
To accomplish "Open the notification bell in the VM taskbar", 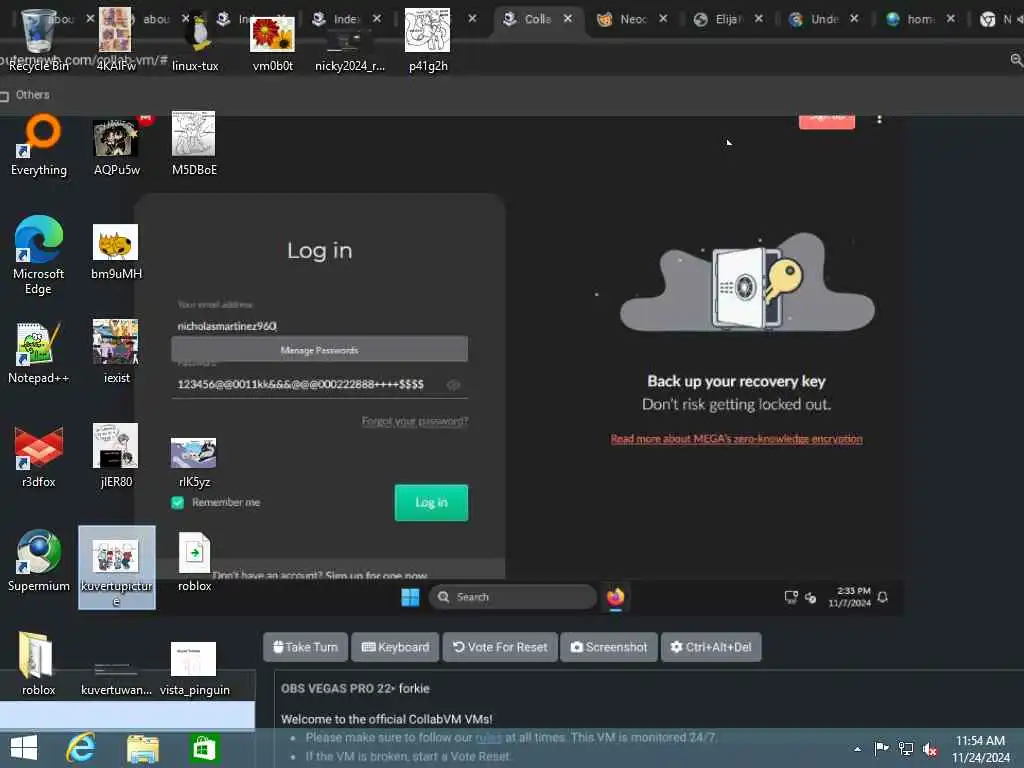I will (x=882, y=597).
